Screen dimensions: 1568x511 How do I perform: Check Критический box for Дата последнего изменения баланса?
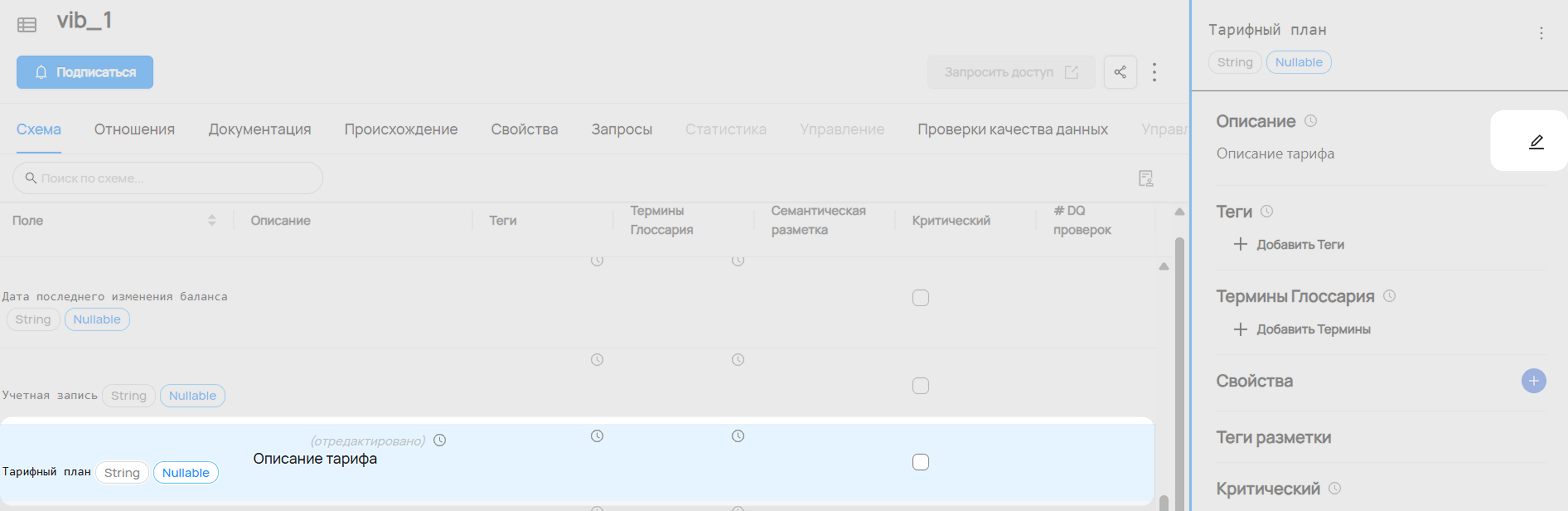click(920, 298)
